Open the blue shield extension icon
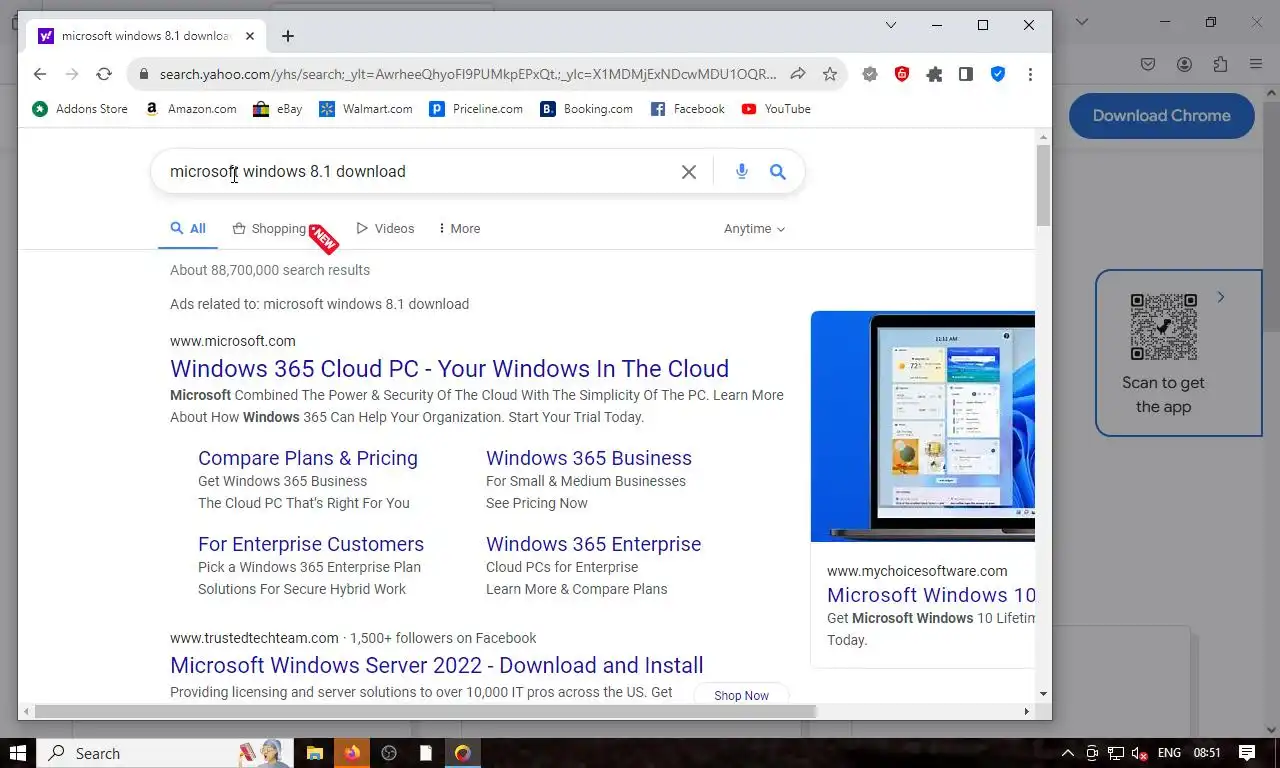Screen dimensions: 1280x768 998,74
